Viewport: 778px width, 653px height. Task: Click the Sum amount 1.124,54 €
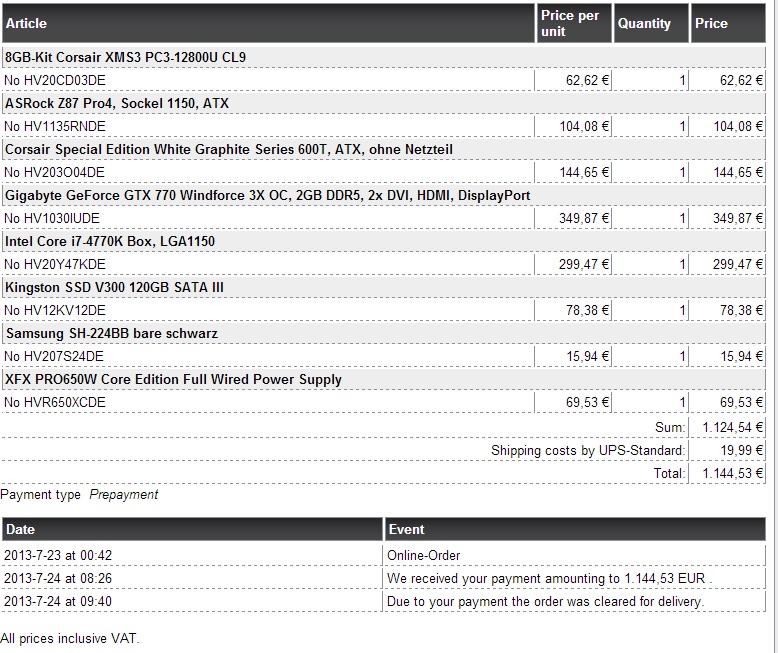point(732,427)
